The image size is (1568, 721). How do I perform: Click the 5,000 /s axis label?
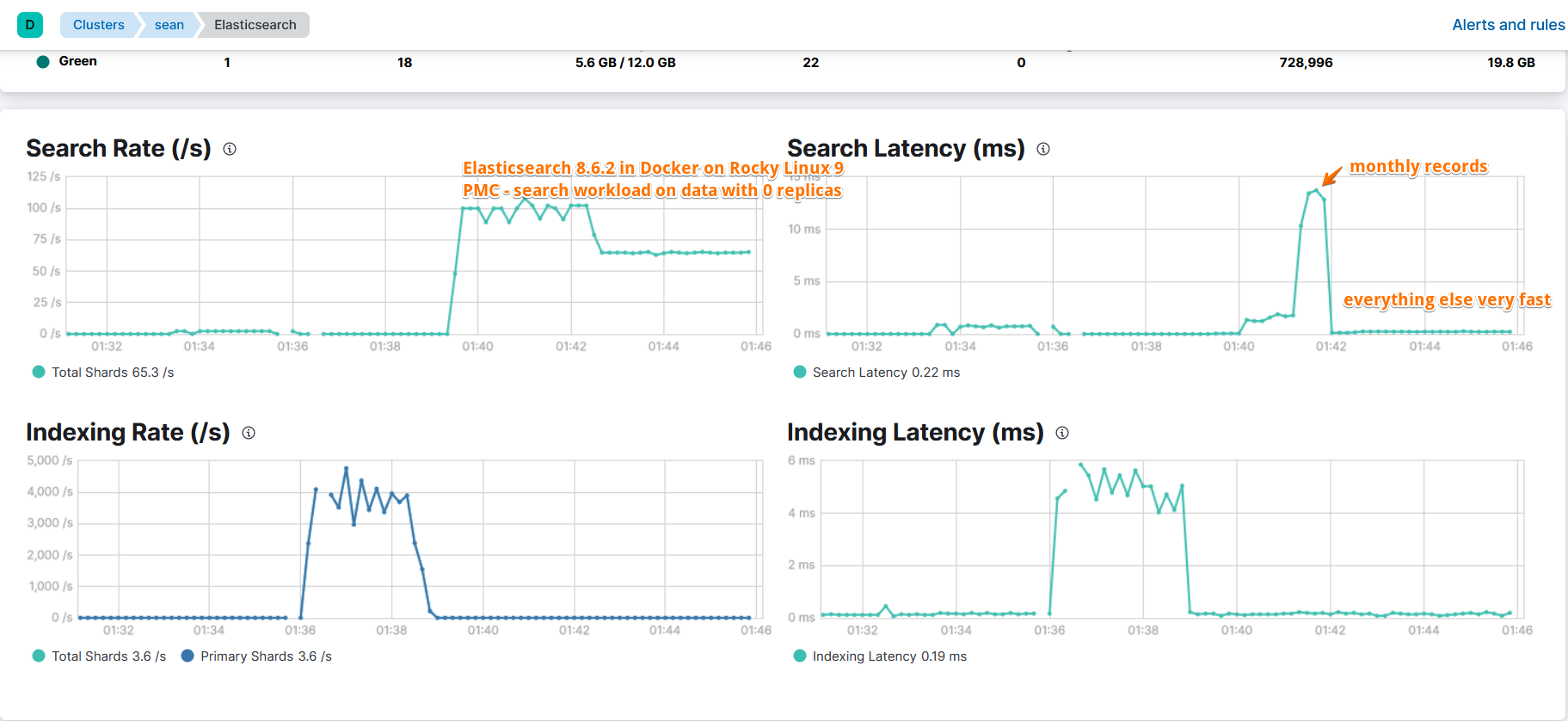(x=50, y=460)
